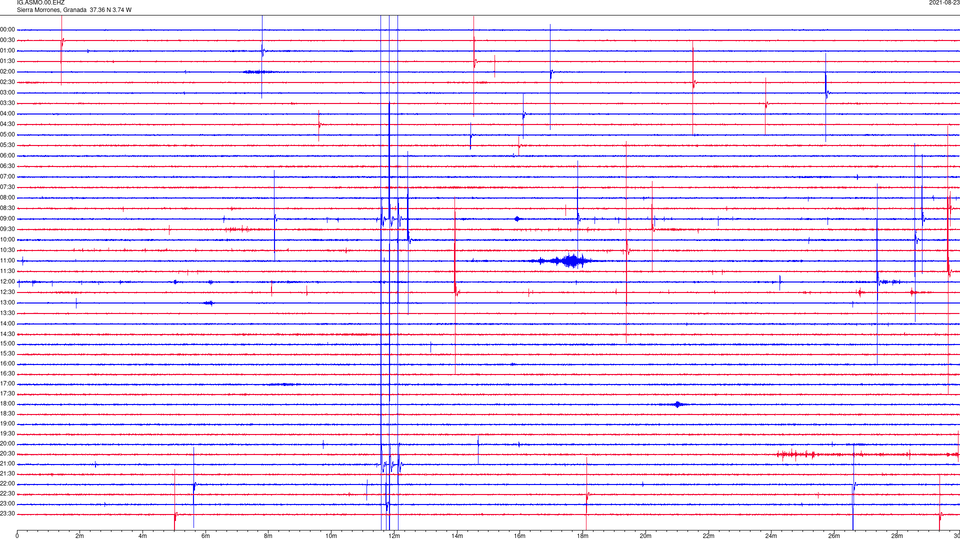Click the 4m tick label on time axis
The image size is (960, 540).
(x=143, y=536)
